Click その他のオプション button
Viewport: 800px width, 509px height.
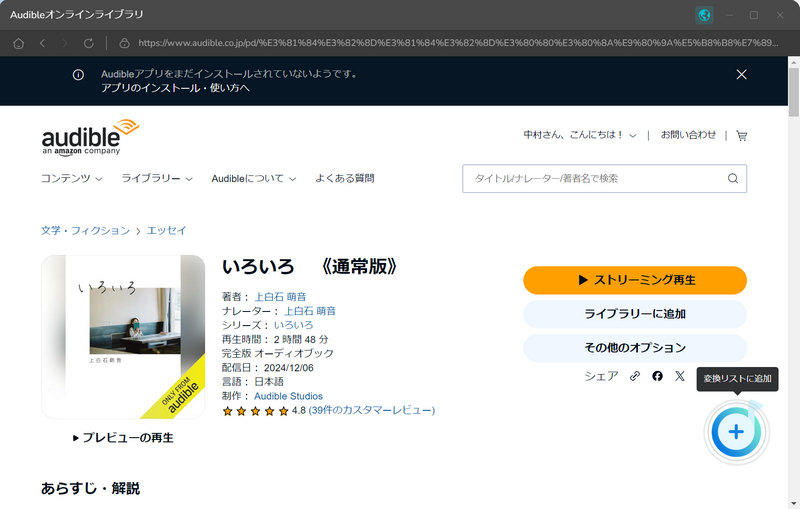click(x=635, y=348)
